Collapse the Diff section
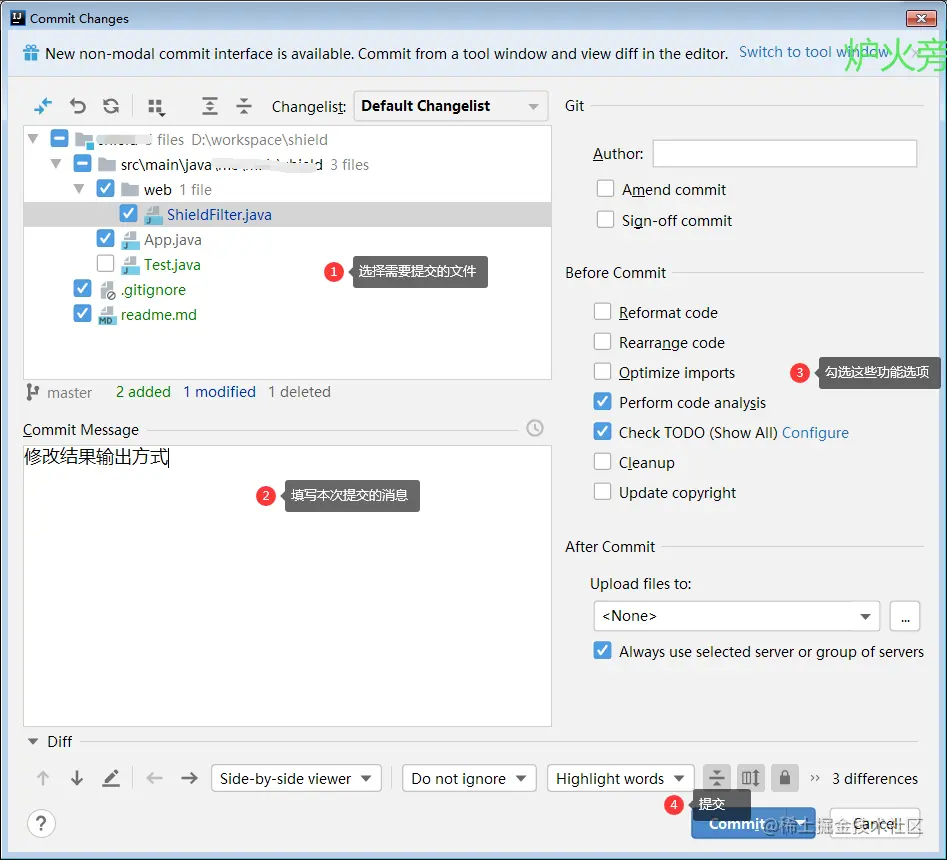The image size is (947, 860). pos(33,741)
